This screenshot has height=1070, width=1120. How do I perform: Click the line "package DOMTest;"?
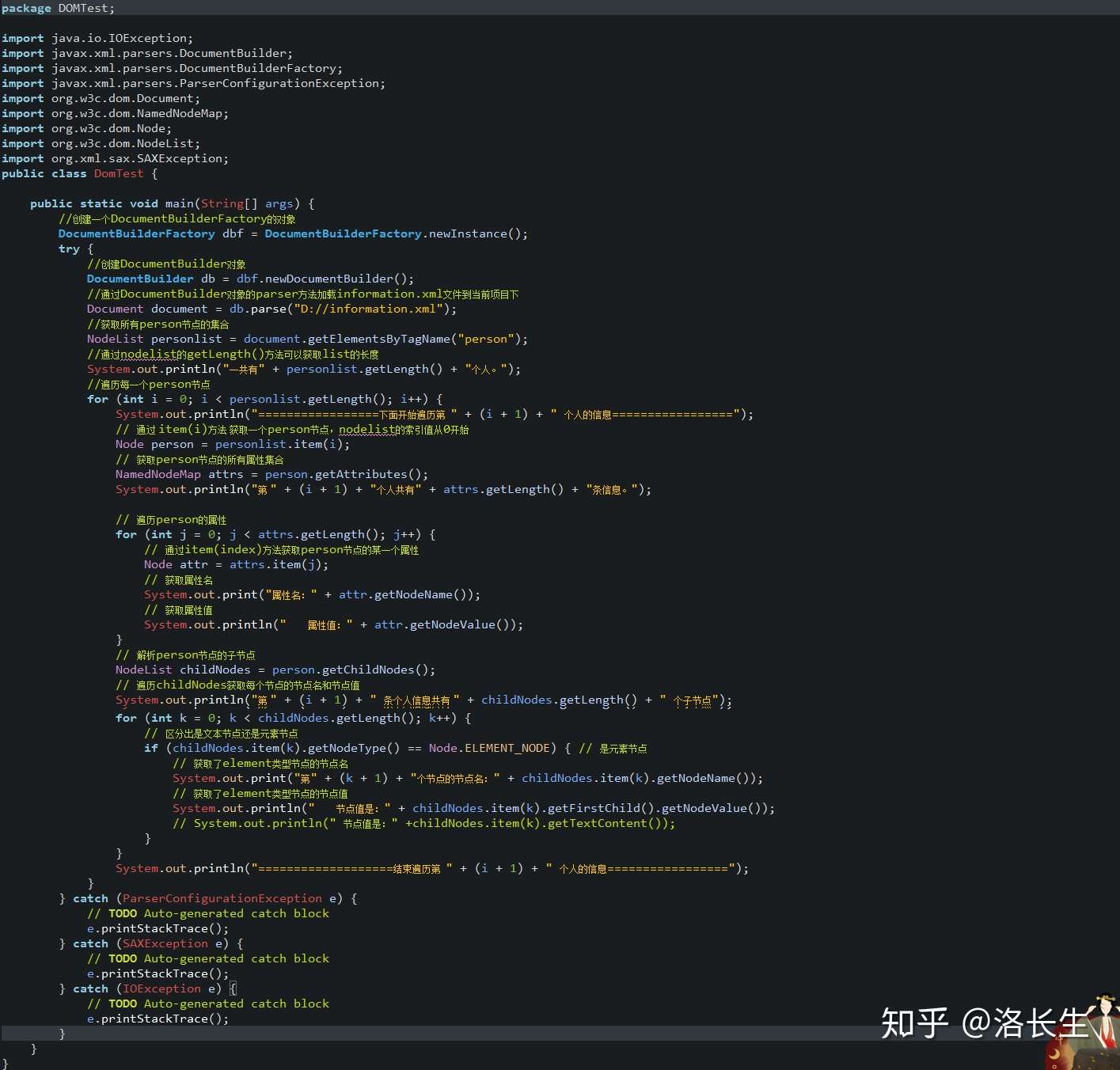click(x=58, y=8)
